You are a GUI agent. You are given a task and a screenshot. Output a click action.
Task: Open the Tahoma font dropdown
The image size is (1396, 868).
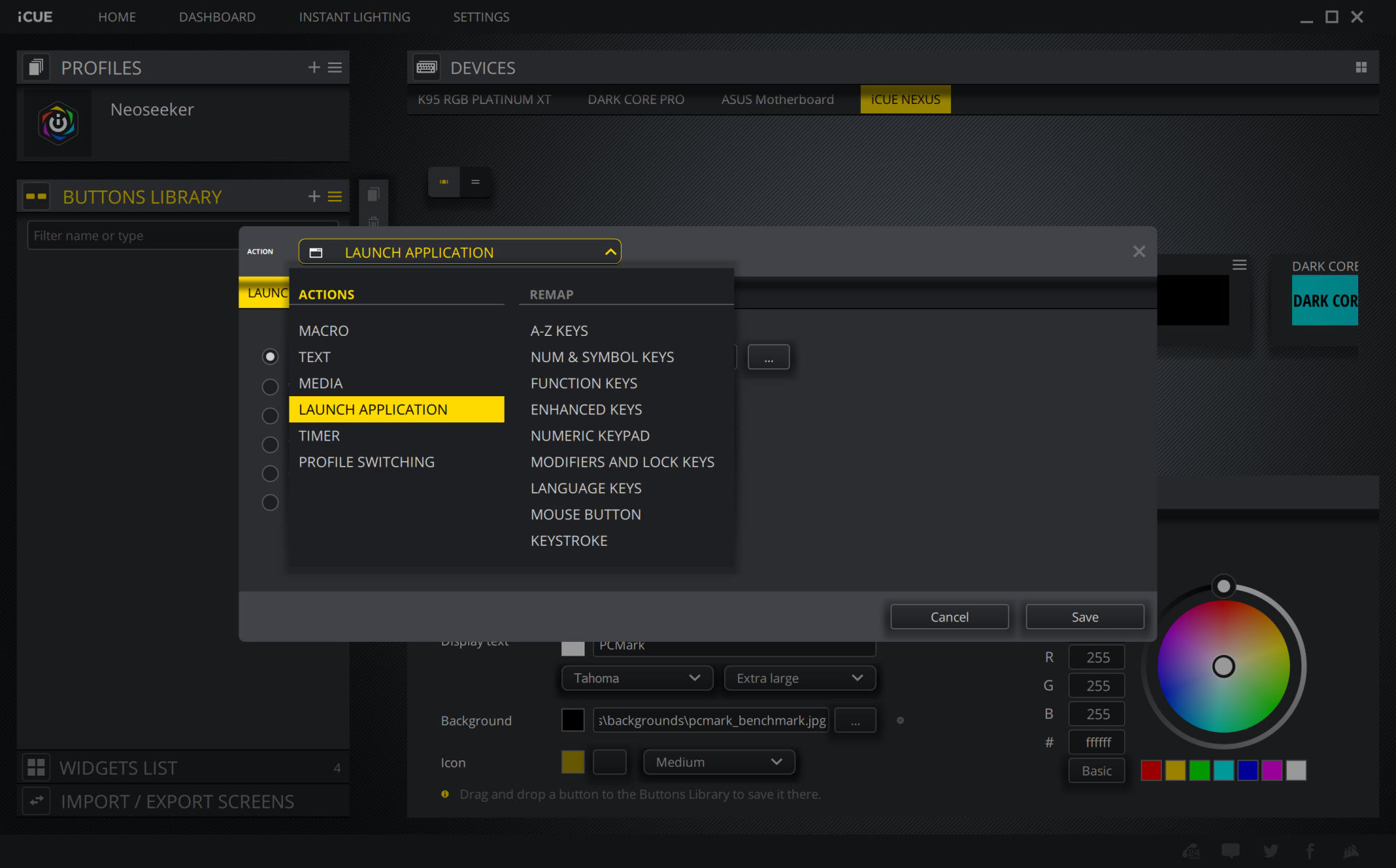(636, 678)
